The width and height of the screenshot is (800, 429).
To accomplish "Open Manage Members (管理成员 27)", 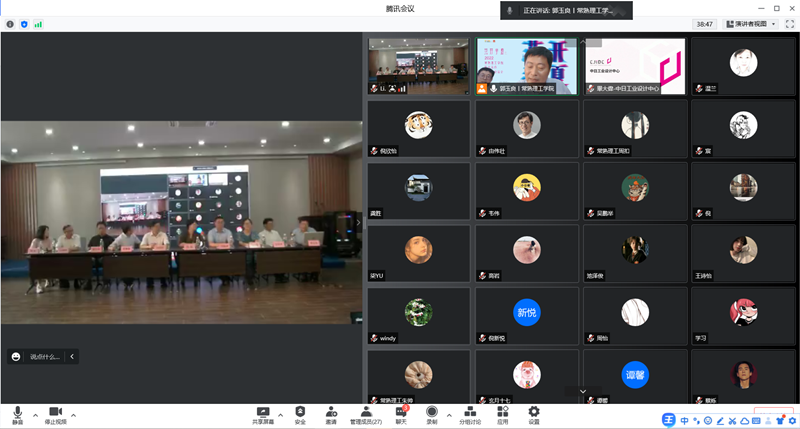I will click(x=366, y=415).
